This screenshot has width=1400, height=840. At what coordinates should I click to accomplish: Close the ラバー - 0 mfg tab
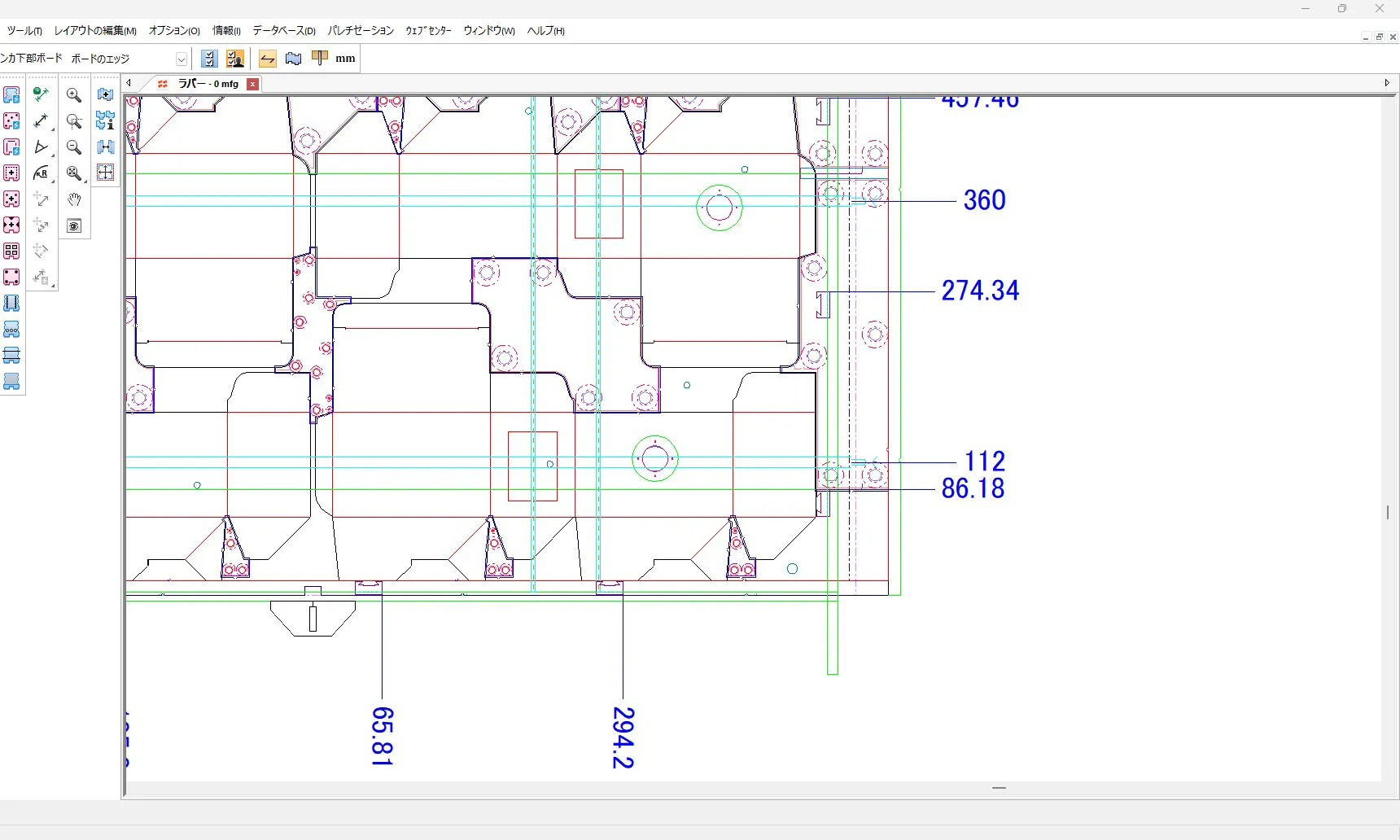(253, 84)
